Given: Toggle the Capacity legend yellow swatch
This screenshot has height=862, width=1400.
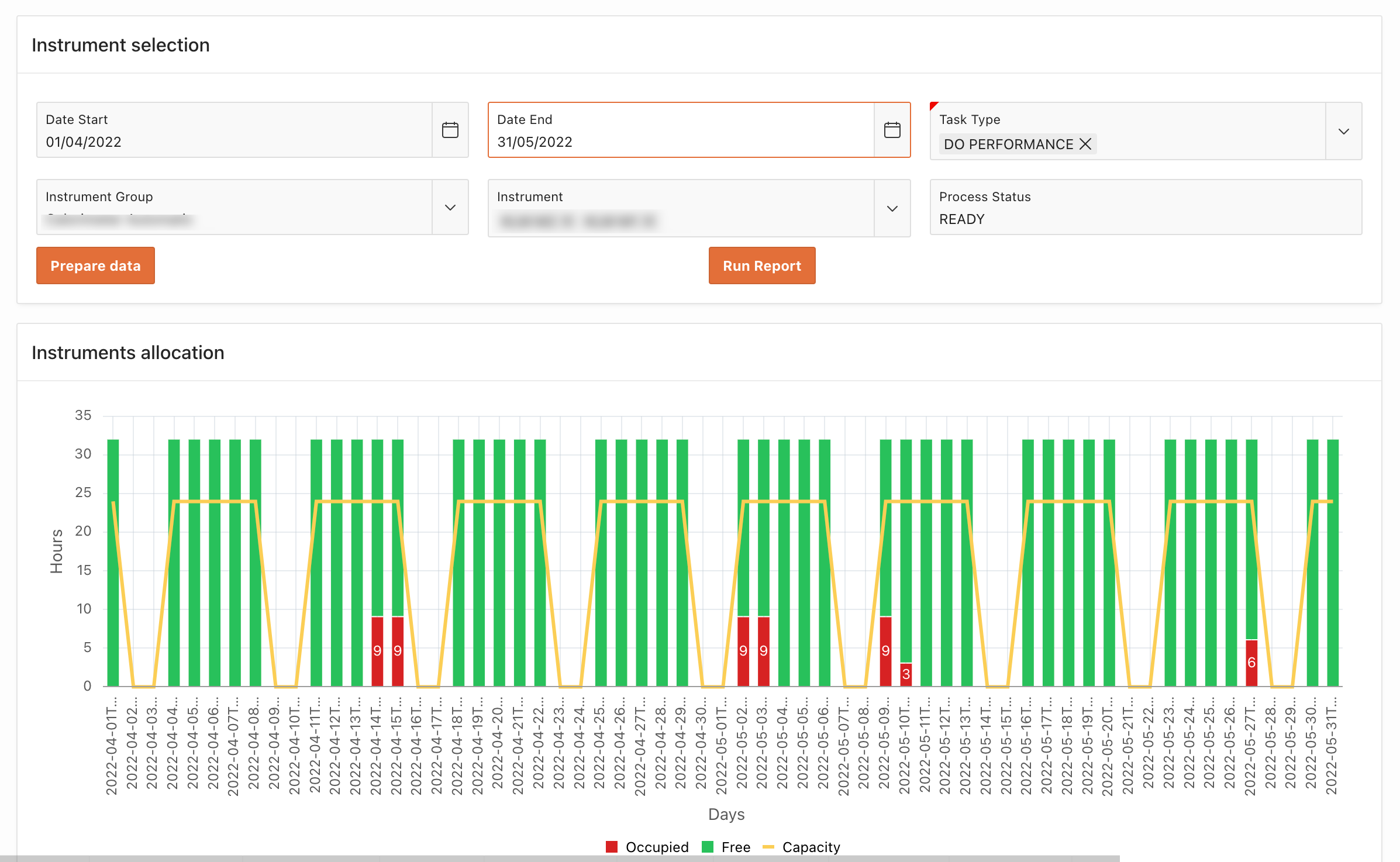Looking at the screenshot, I should (768, 847).
